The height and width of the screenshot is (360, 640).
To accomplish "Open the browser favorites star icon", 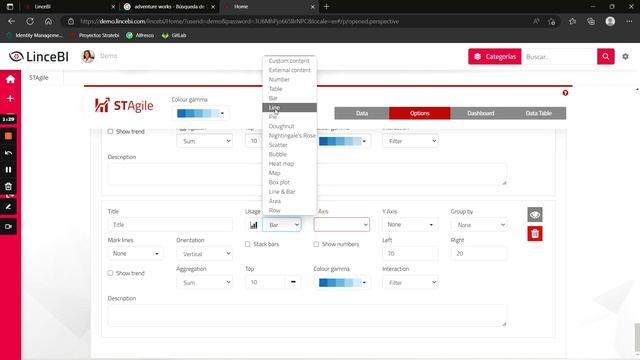I will (x=572, y=21).
